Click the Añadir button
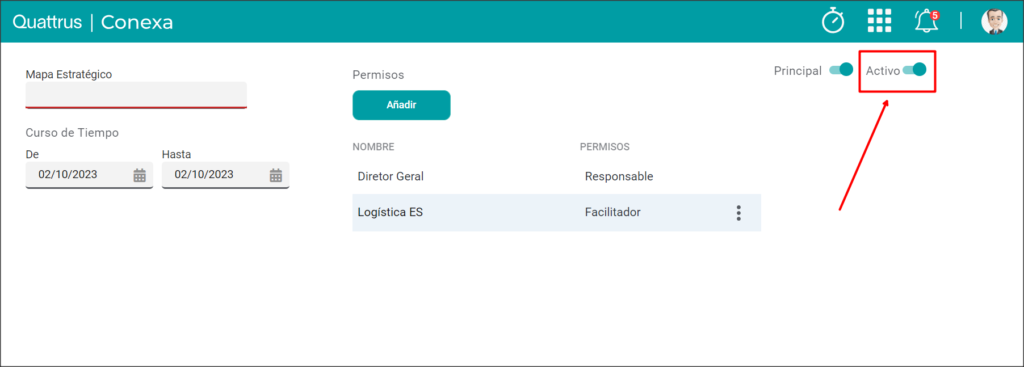 pyautogui.click(x=402, y=105)
